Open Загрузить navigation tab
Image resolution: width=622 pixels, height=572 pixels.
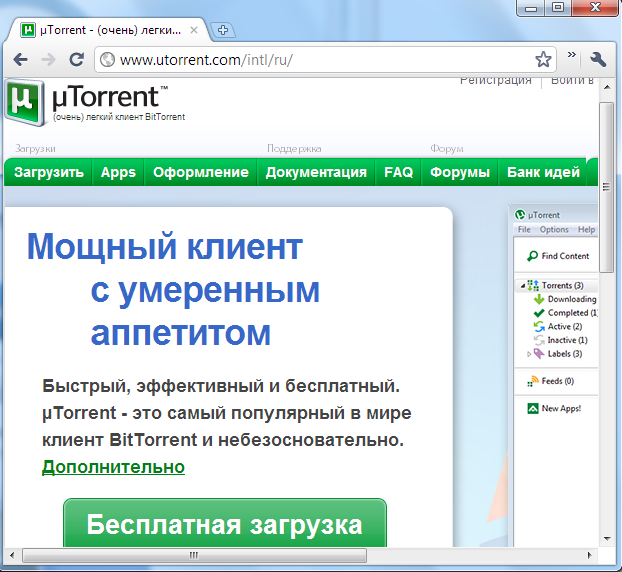(x=48, y=172)
